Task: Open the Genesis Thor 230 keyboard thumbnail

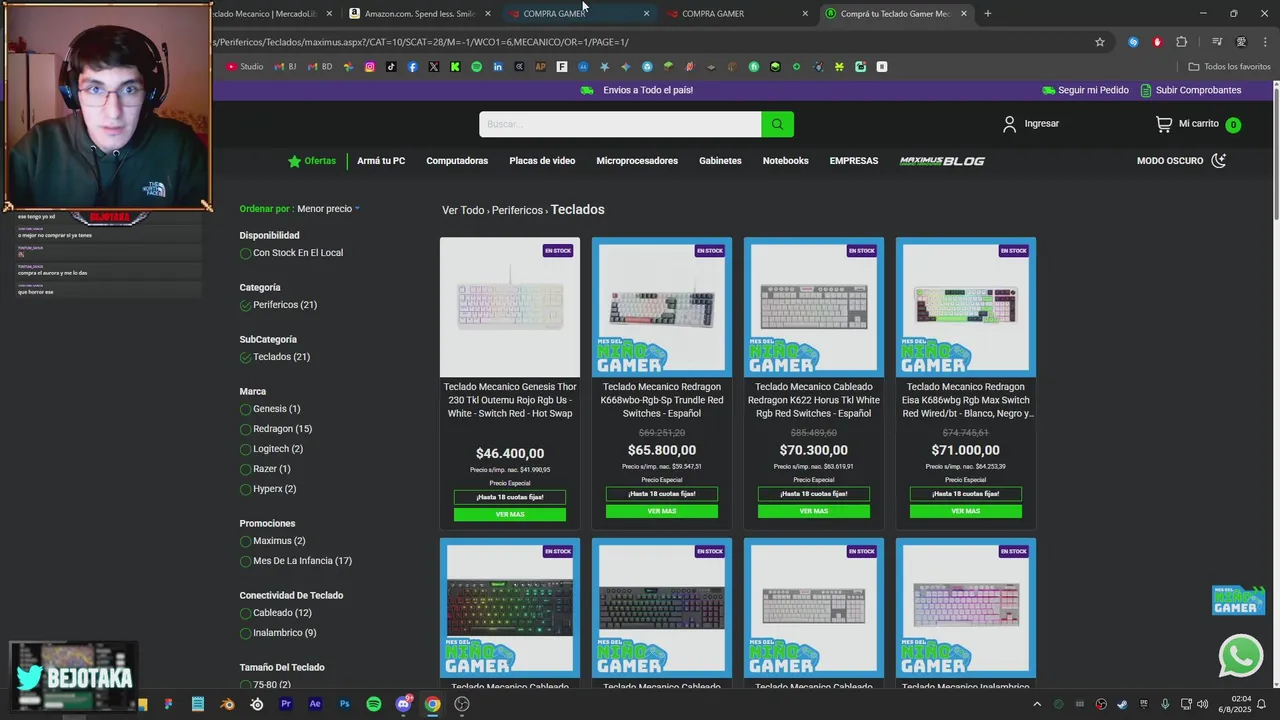Action: click(x=510, y=307)
